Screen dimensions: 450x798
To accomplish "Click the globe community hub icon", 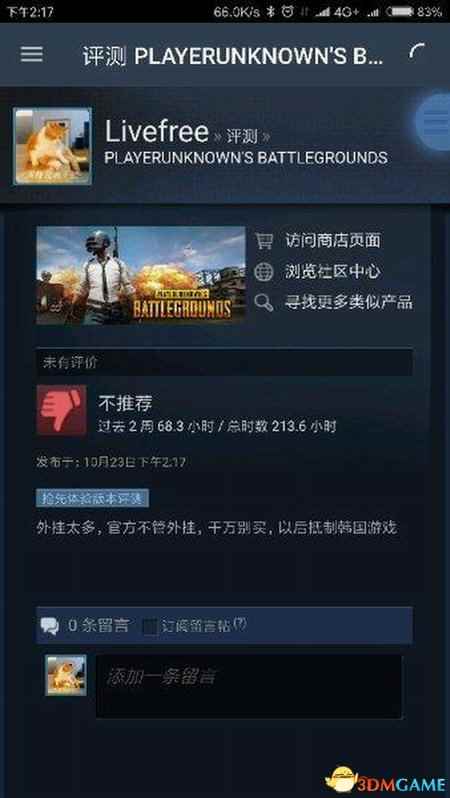I will (x=264, y=272).
